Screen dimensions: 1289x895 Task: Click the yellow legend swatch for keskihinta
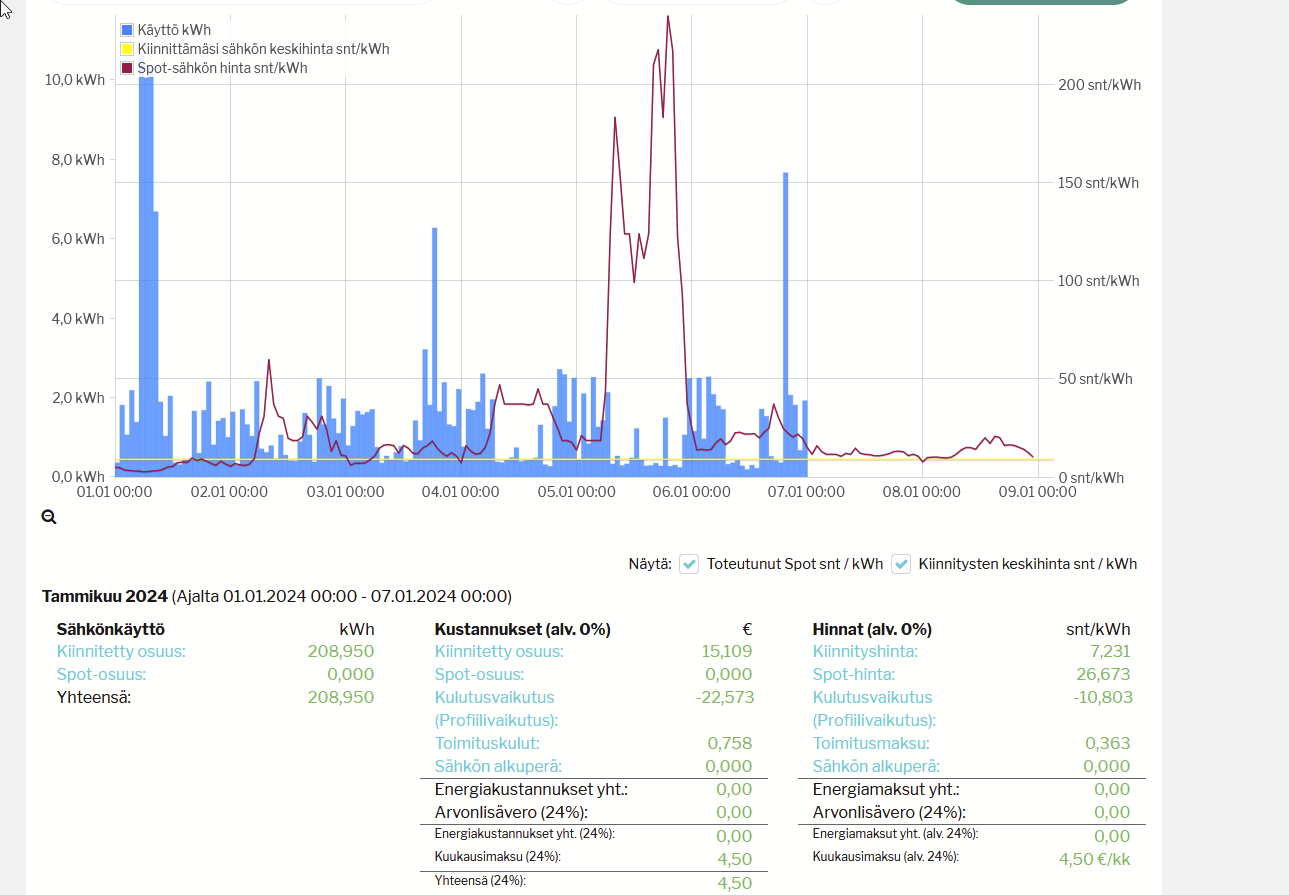127,49
